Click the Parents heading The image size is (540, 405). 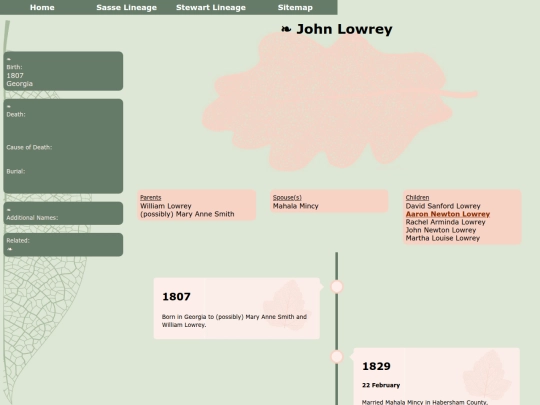point(150,197)
